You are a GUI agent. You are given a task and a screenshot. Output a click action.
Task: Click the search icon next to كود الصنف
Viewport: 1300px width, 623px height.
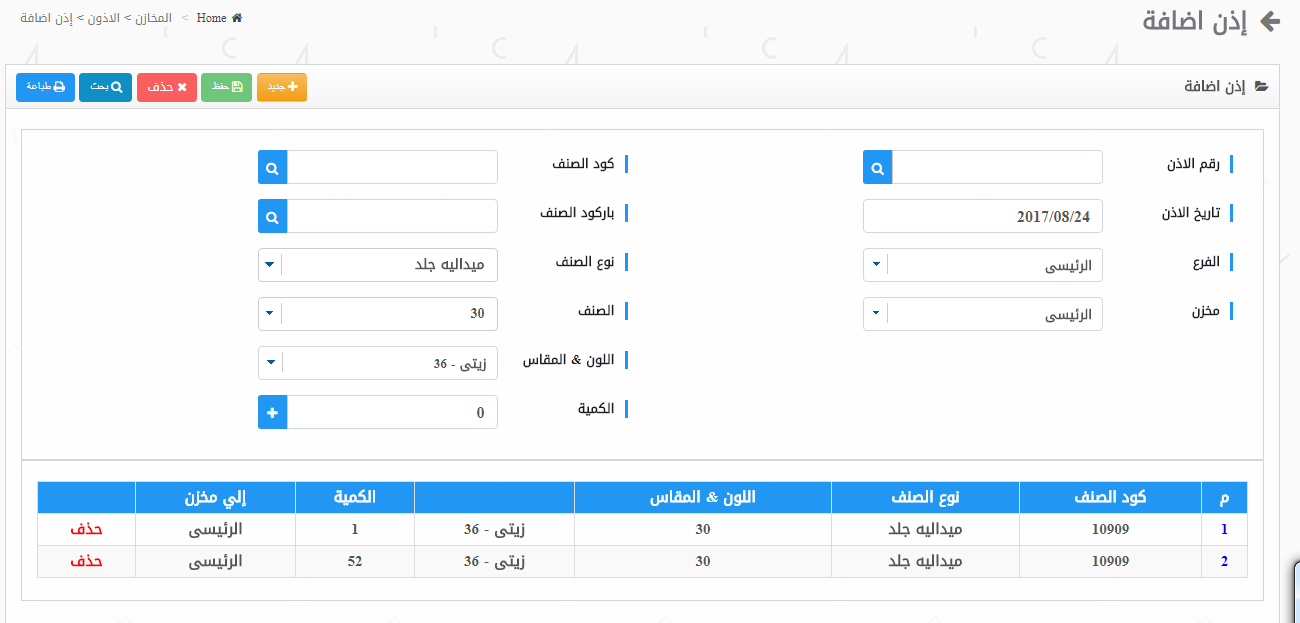click(x=272, y=168)
